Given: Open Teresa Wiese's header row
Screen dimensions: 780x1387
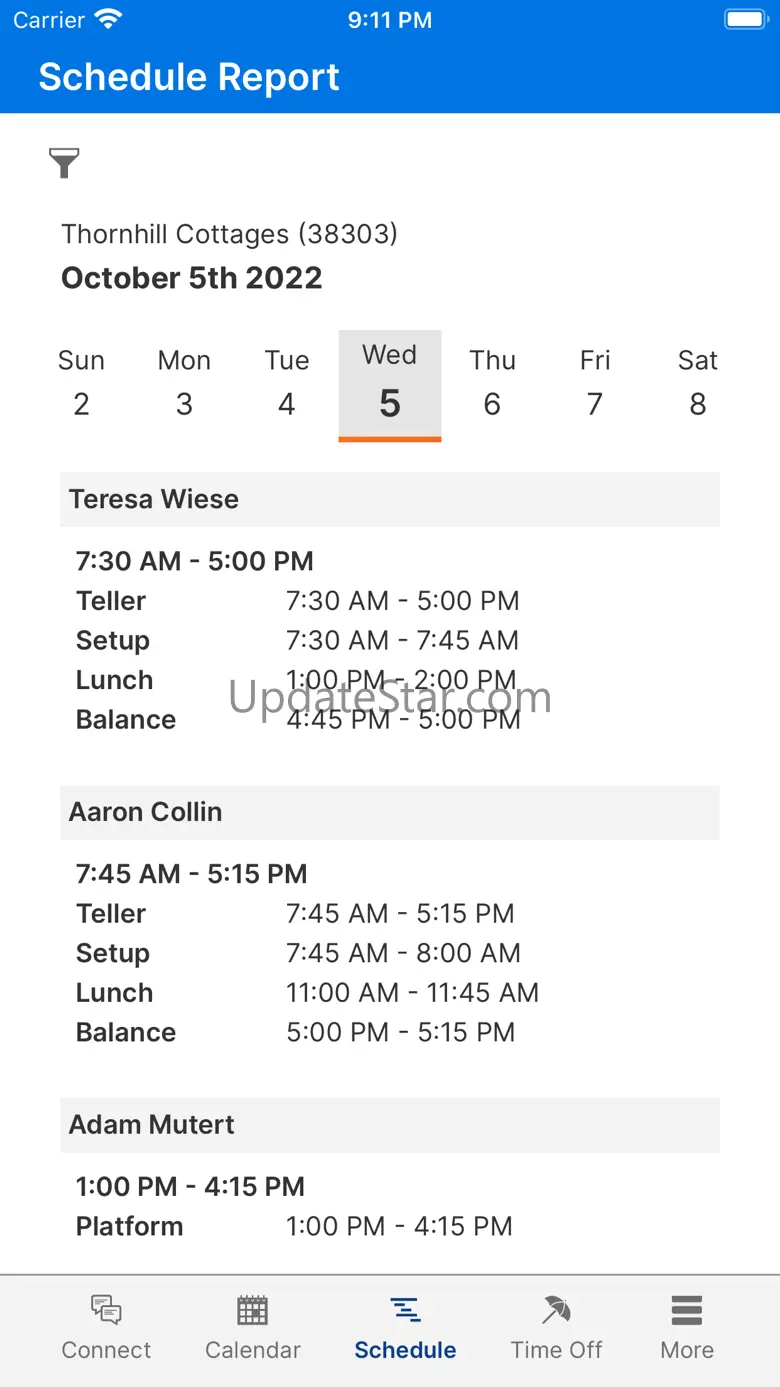Looking at the screenshot, I should pyautogui.click(x=390, y=499).
